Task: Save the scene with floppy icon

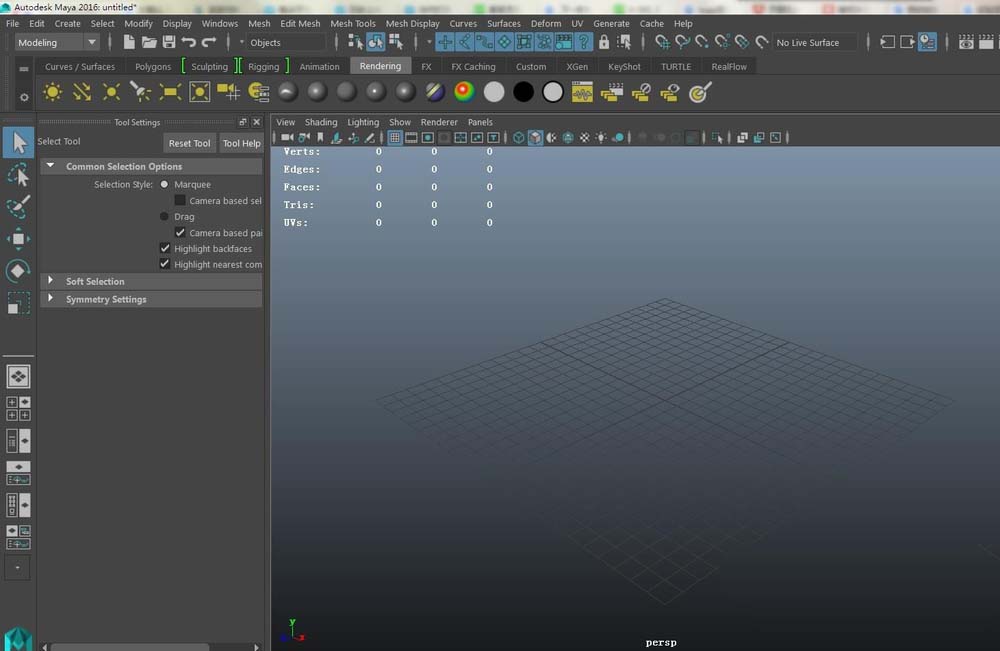Action: coord(168,43)
